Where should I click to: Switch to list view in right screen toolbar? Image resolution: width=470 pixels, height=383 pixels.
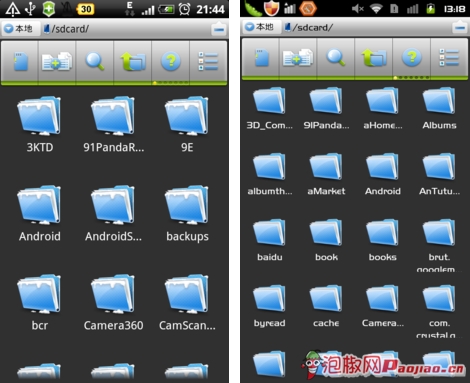[449, 58]
